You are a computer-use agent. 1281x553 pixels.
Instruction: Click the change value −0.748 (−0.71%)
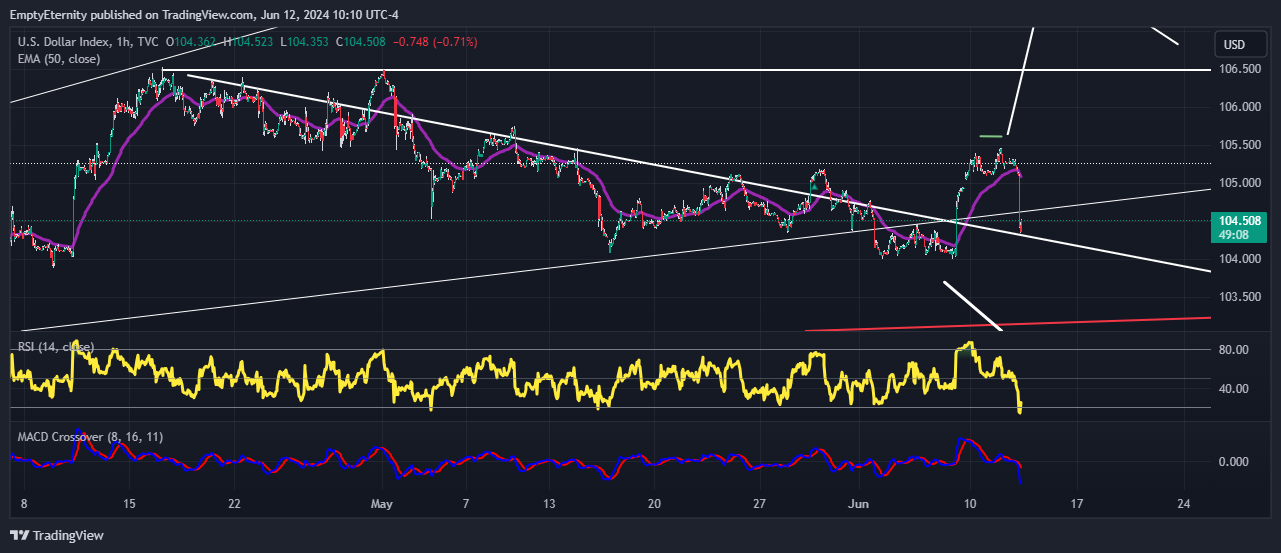pyautogui.click(x=436, y=42)
